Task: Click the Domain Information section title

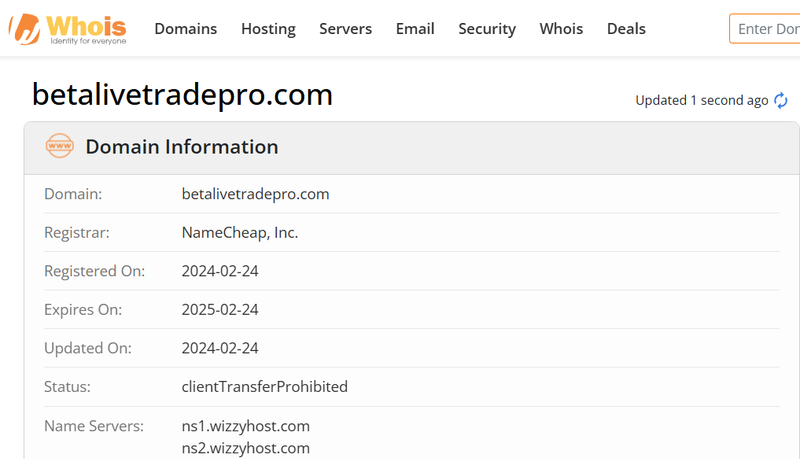Action: click(x=182, y=147)
